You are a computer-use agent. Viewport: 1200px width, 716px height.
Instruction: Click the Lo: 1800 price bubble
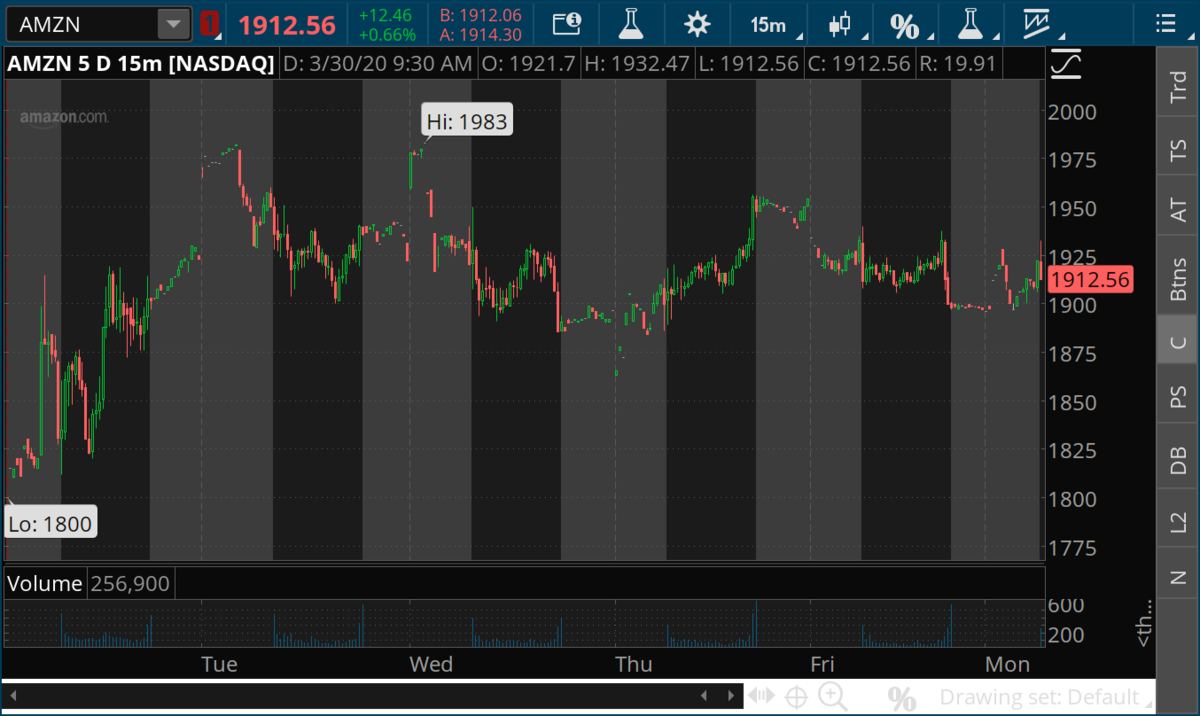tap(50, 522)
